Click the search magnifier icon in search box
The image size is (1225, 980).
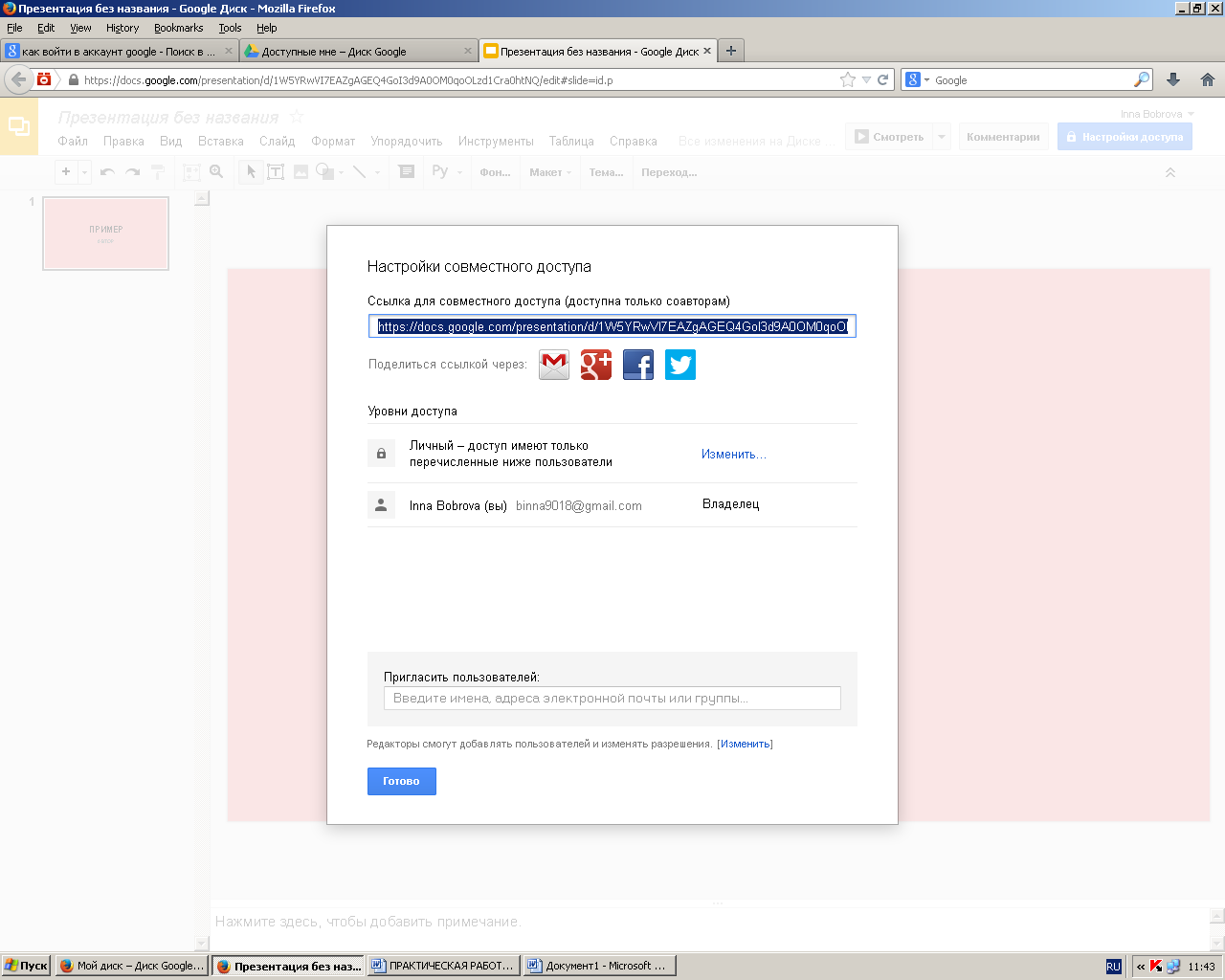(x=1141, y=79)
